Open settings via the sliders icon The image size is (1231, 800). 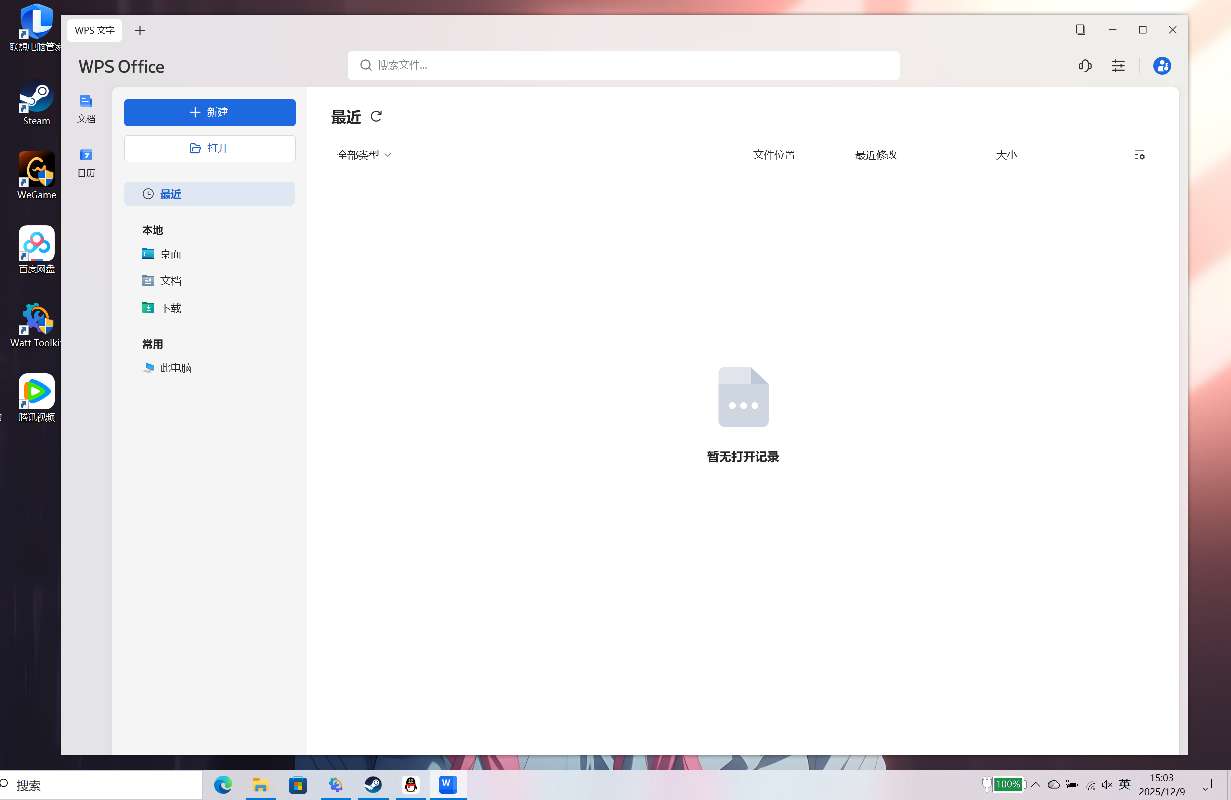pos(1118,66)
